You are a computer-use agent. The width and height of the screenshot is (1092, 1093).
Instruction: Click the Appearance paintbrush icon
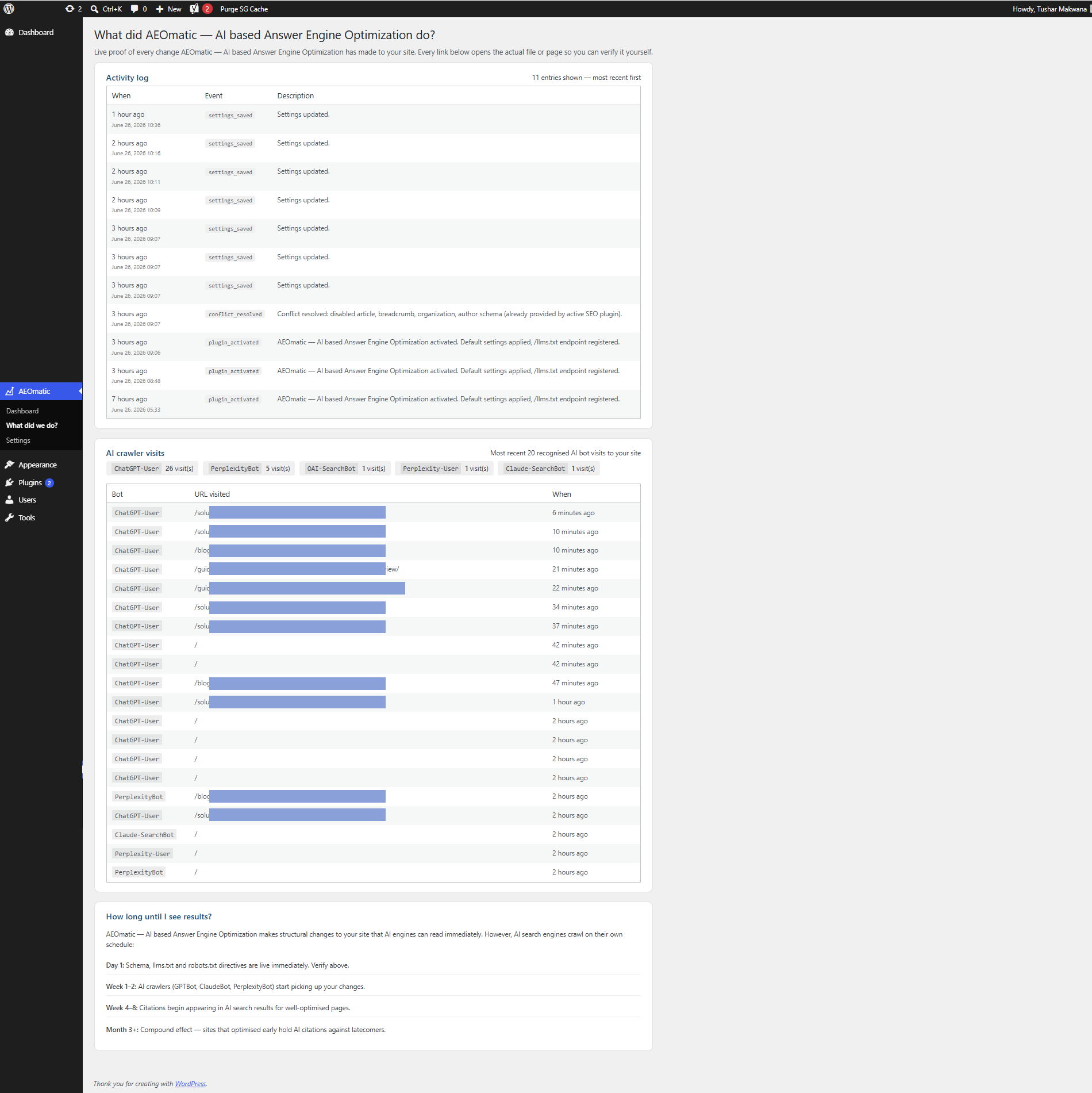[x=10, y=465]
